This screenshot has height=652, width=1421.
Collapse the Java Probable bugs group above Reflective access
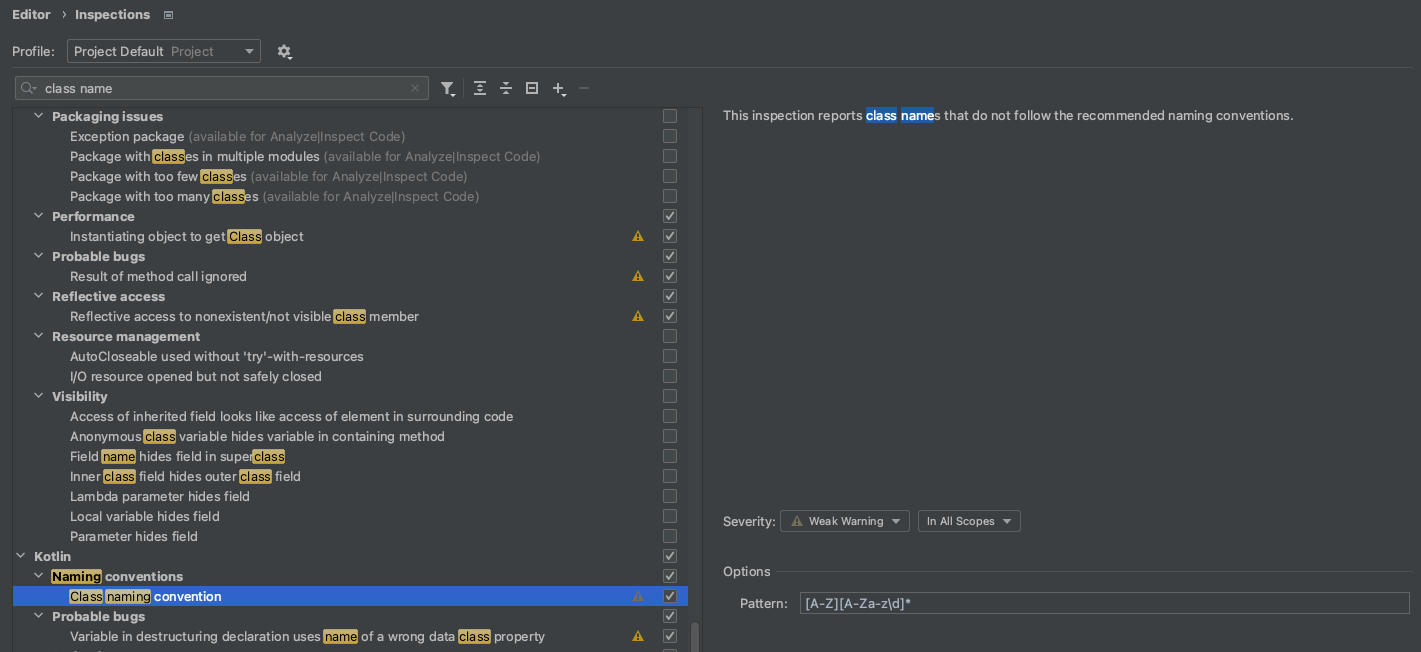coord(39,256)
